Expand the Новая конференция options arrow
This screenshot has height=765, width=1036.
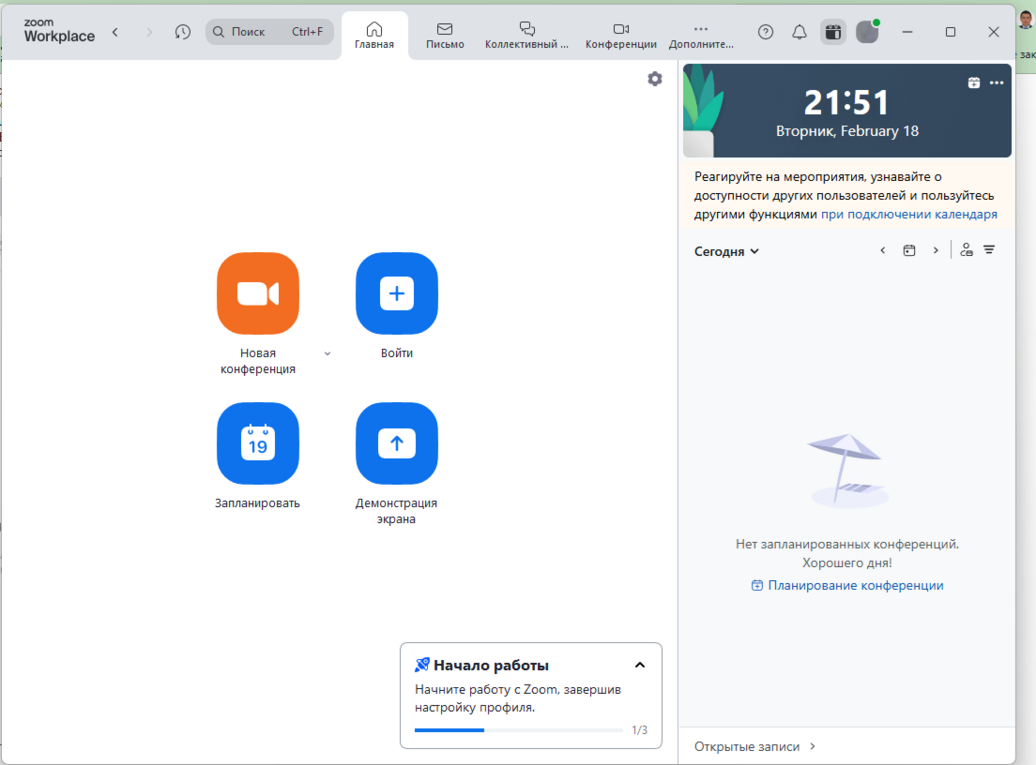coord(327,354)
